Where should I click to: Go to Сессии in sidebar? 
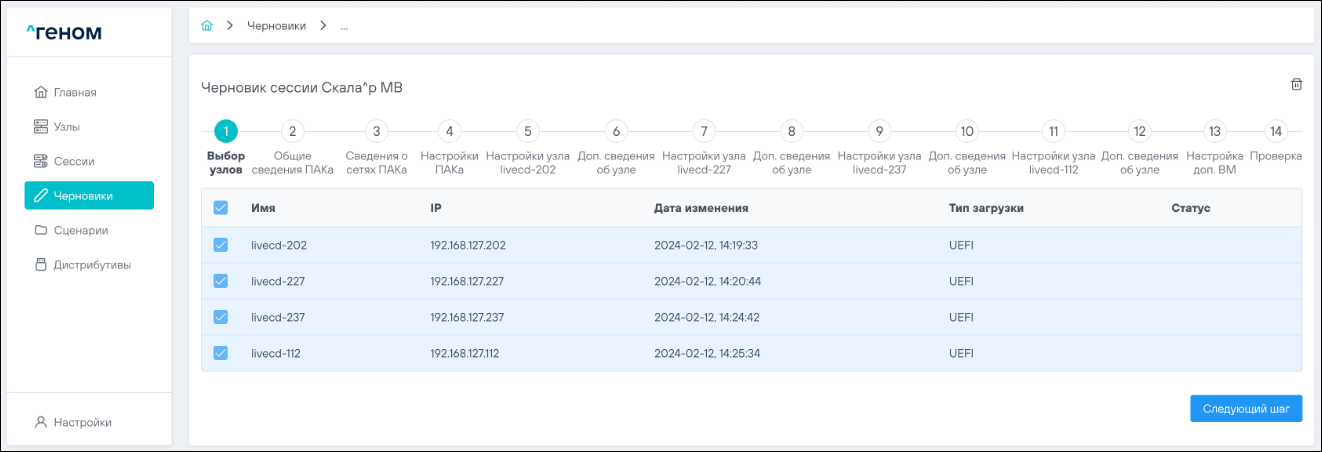(73, 161)
